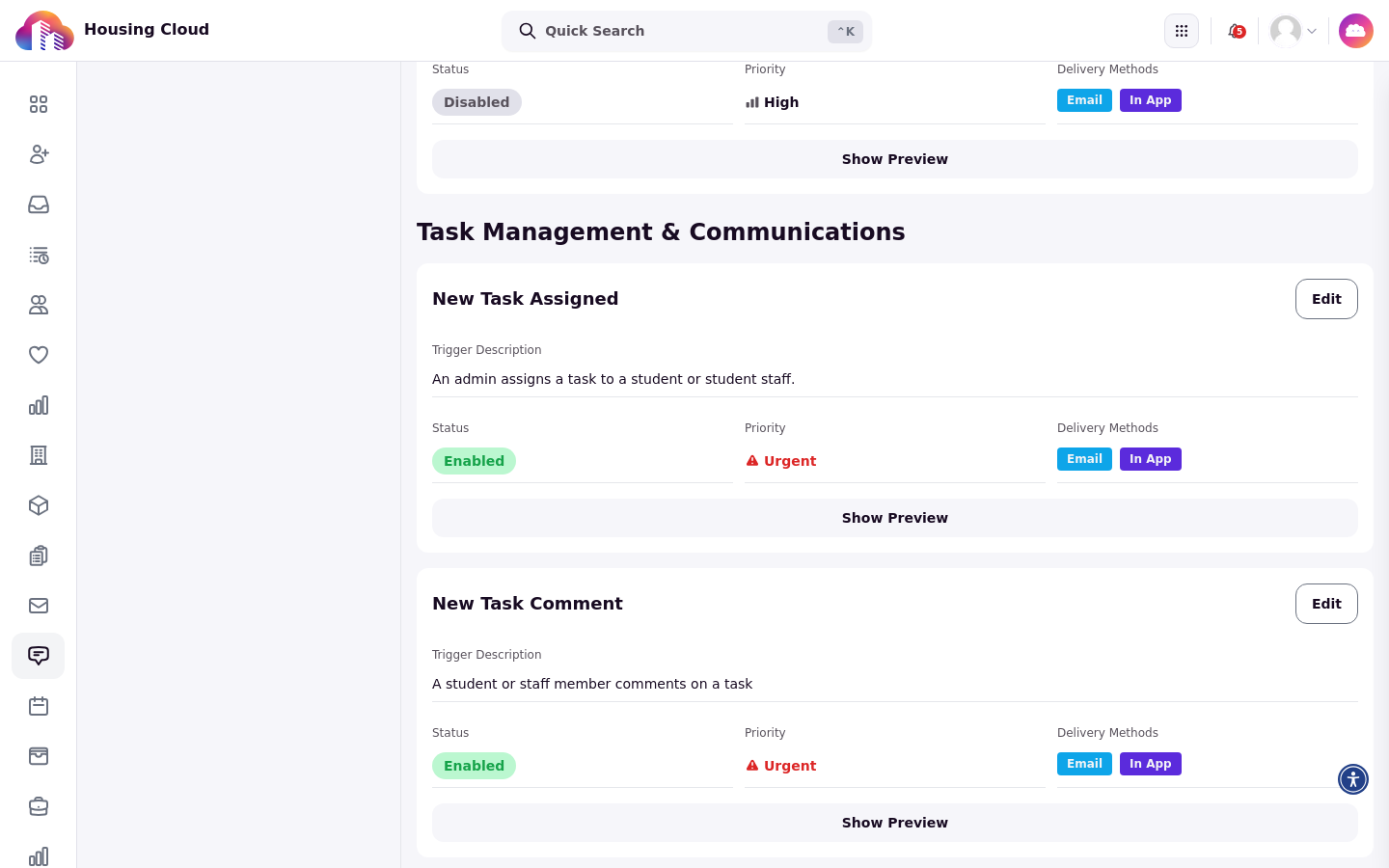The image size is (1389, 868).
Task: Open the add-user icon in sidebar
Action: pos(39,154)
